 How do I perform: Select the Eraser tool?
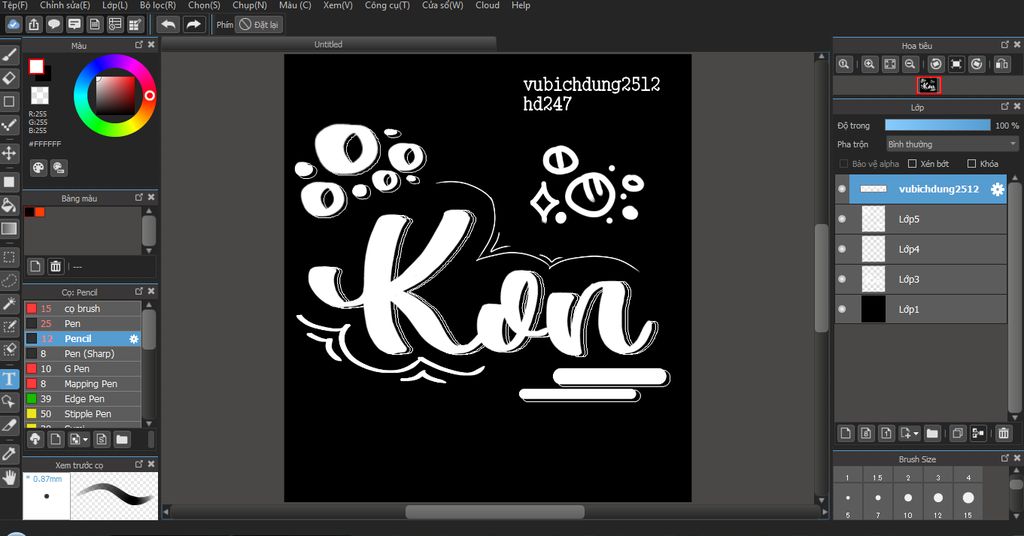coord(9,77)
